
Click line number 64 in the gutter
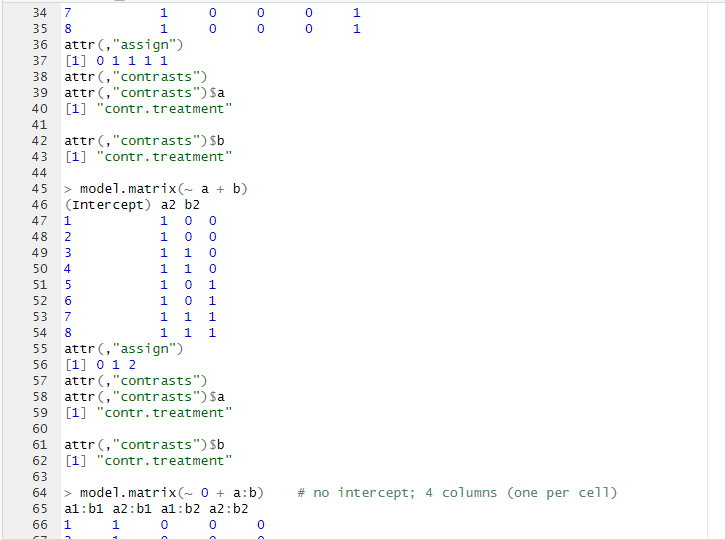(x=40, y=492)
